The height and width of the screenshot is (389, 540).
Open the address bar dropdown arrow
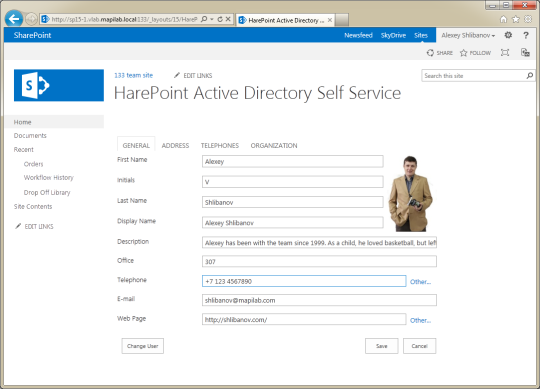[x=212, y=19]
